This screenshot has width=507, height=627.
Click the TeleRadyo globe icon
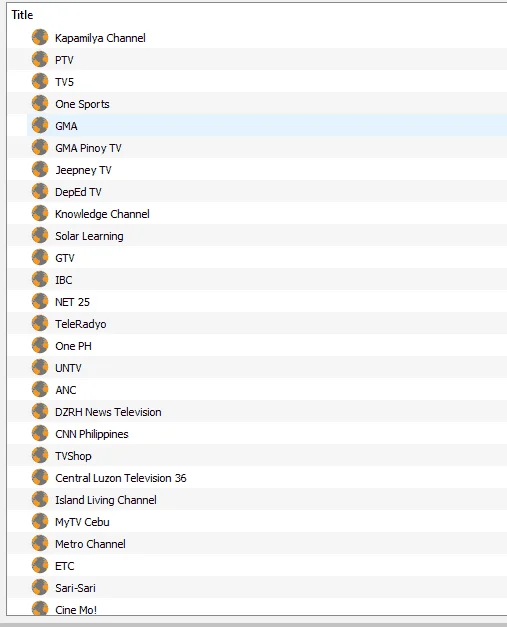pos(40,323)
